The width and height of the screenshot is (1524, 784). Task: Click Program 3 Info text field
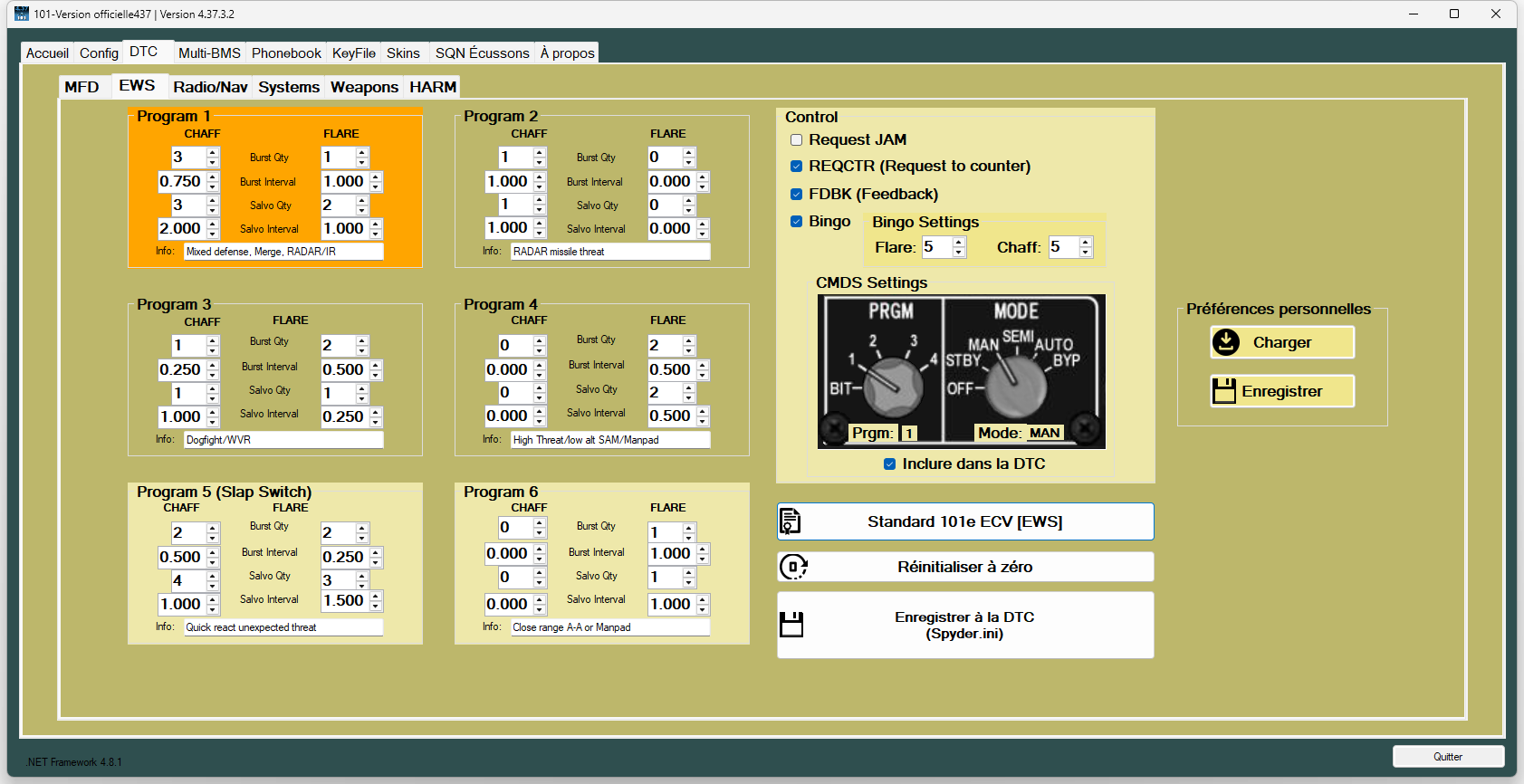click(283, 440)
